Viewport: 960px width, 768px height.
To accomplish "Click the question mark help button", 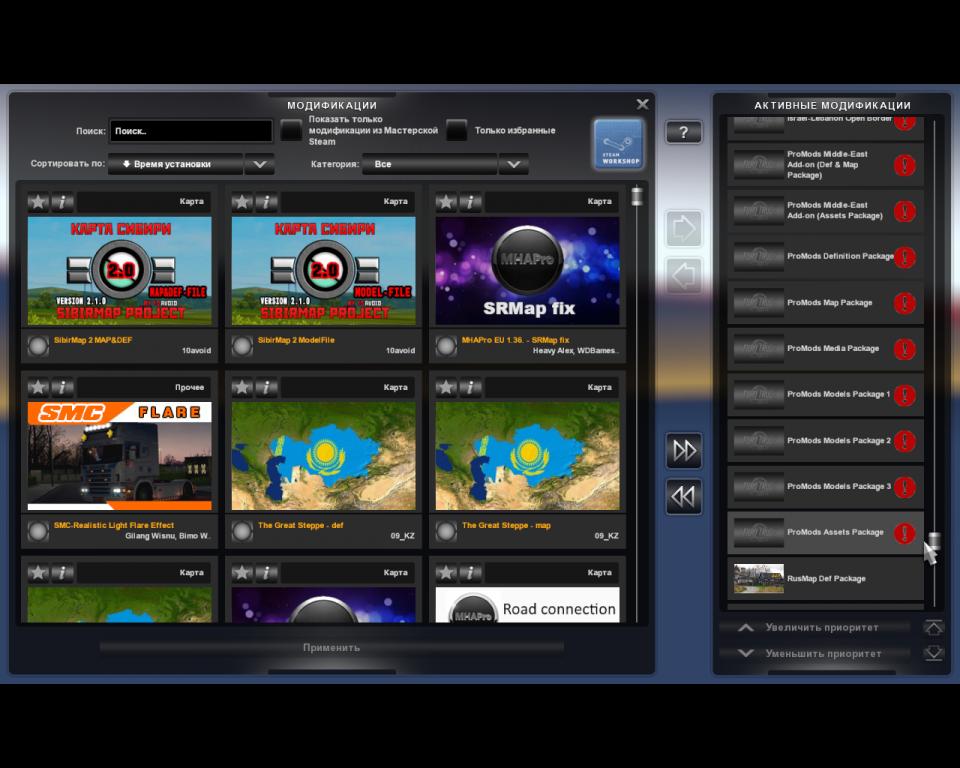I will [683, 132].
